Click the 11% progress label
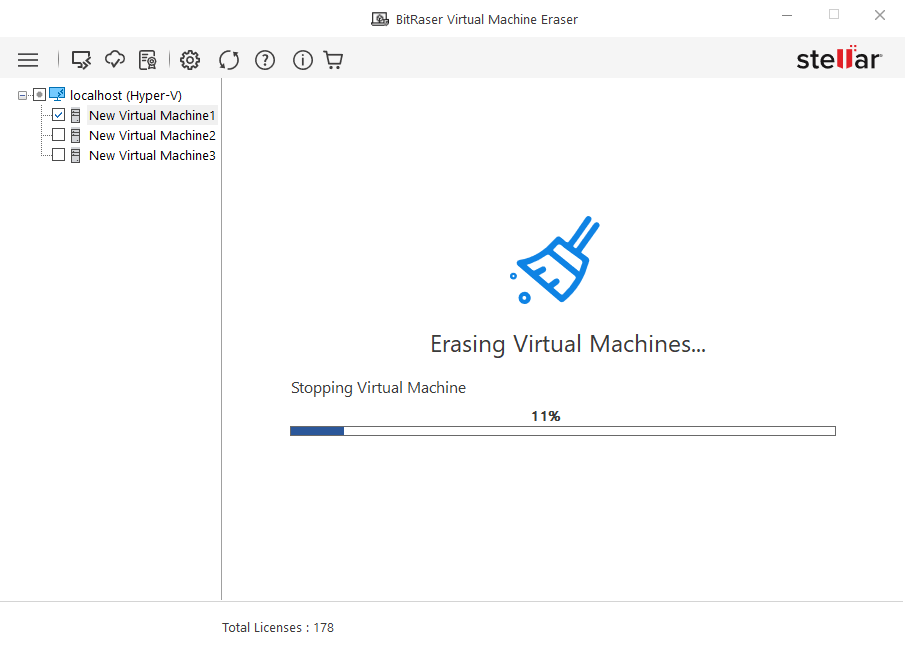 (x=546, y=416)
